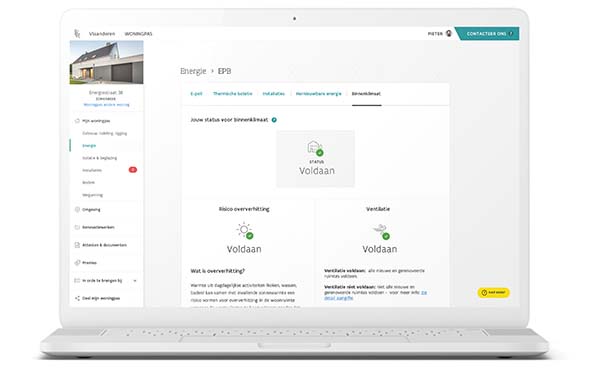This screenshot has height=369, width=600.
Task: Click the Attesten & documenten sidebar icon
Action: click(77, 245)
